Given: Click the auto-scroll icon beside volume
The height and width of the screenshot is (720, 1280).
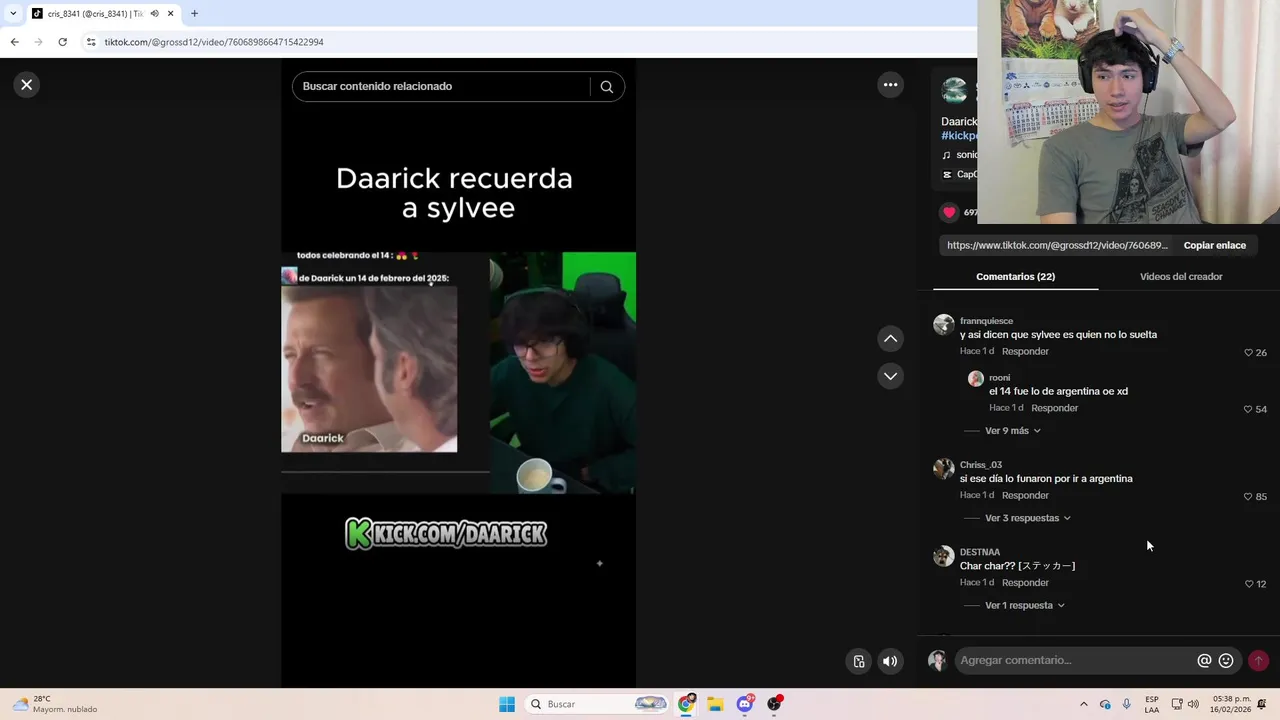Looking at the screenshot, I should (x=858, y=661).
